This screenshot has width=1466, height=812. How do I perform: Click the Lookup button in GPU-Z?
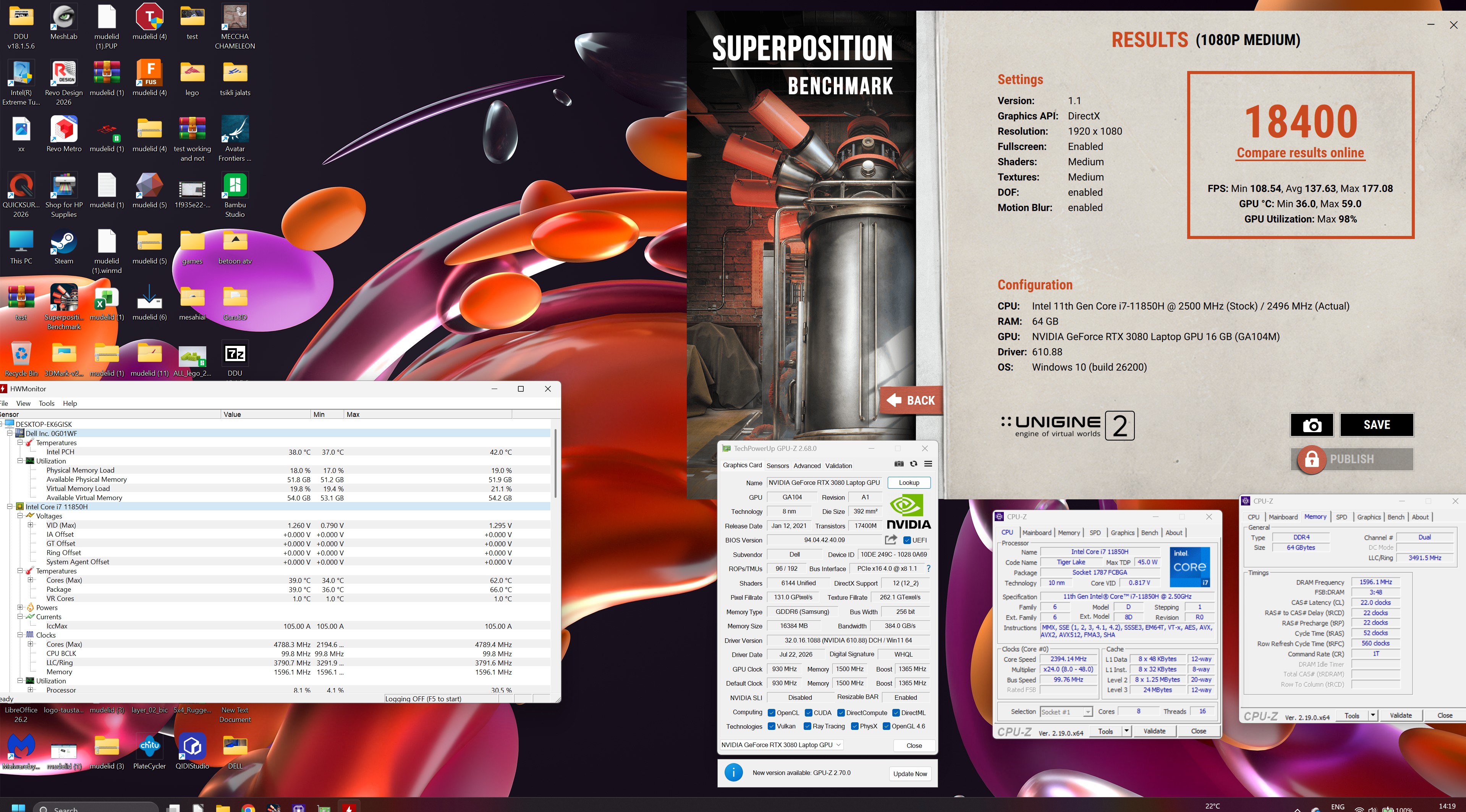coord(909,483)
